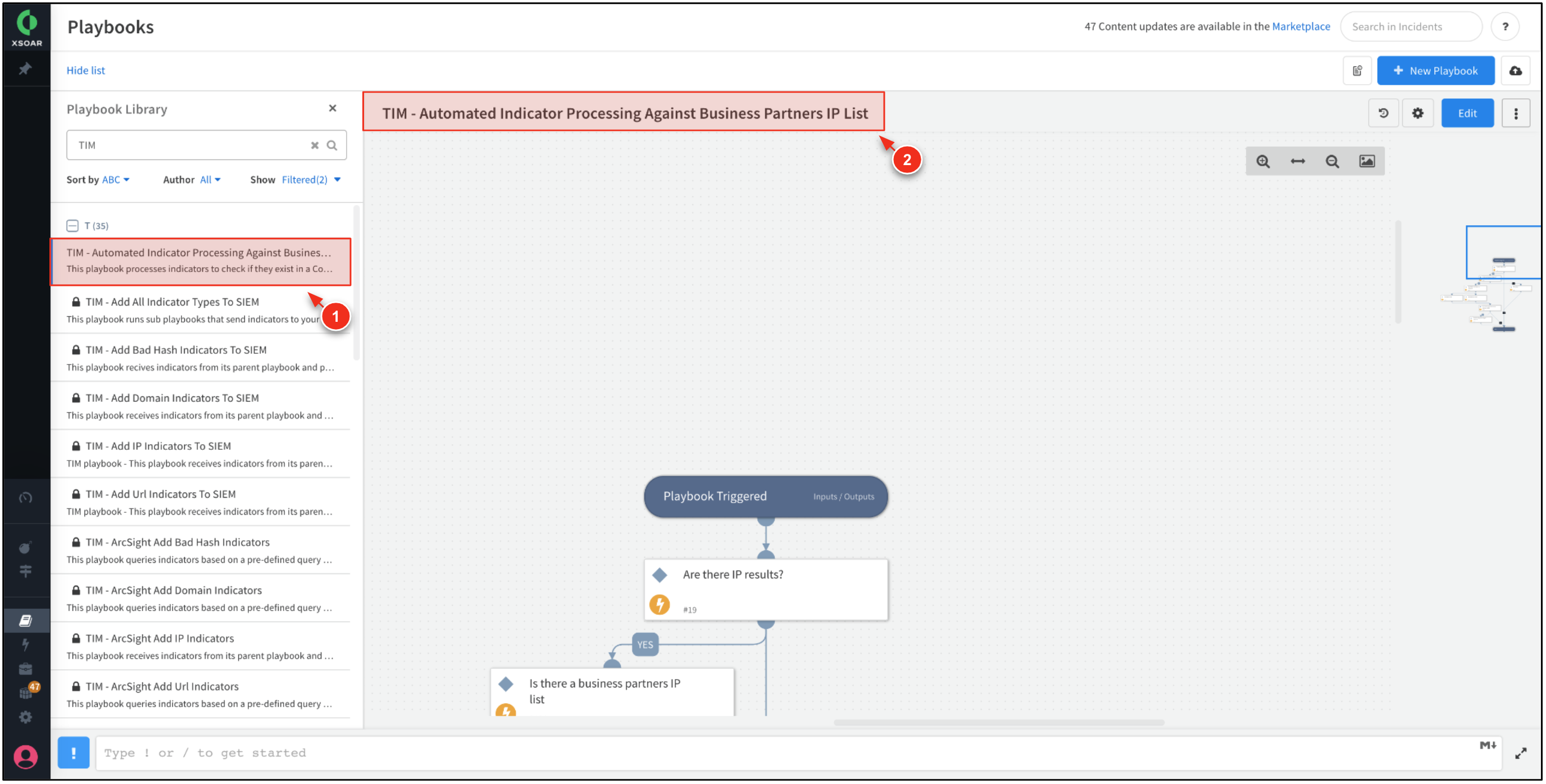This screenshot has height=784, width=1546.
Task: Click the search magnifier in Playbook Library
Action: [x=332, y=145]
